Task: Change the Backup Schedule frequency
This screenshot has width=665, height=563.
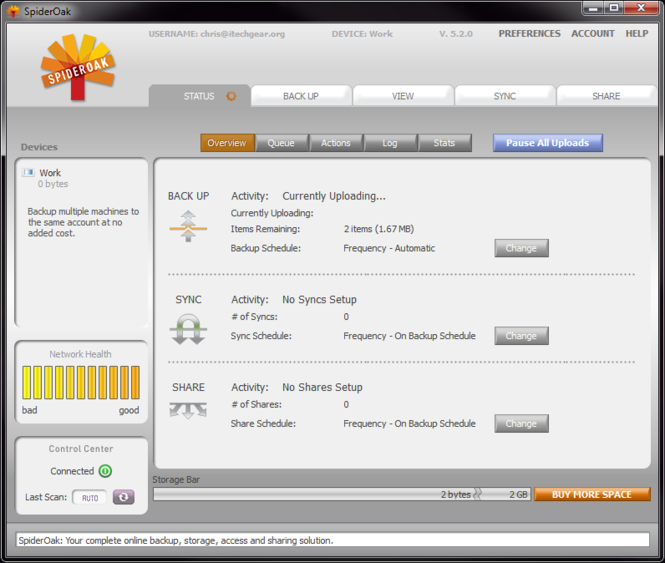Action: (521, 248)
